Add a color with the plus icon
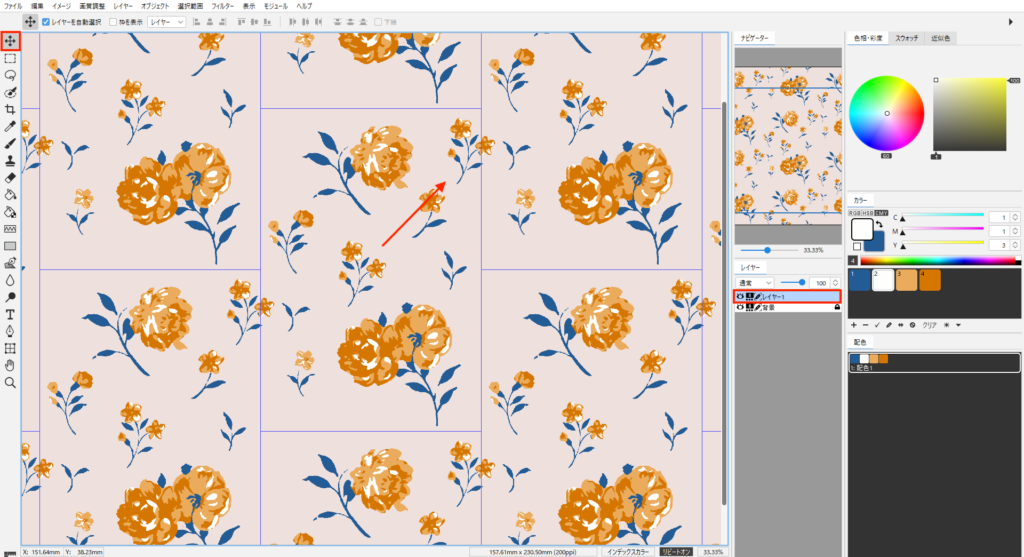This screenshot has height=557, width=1024. tap(854, 325)
